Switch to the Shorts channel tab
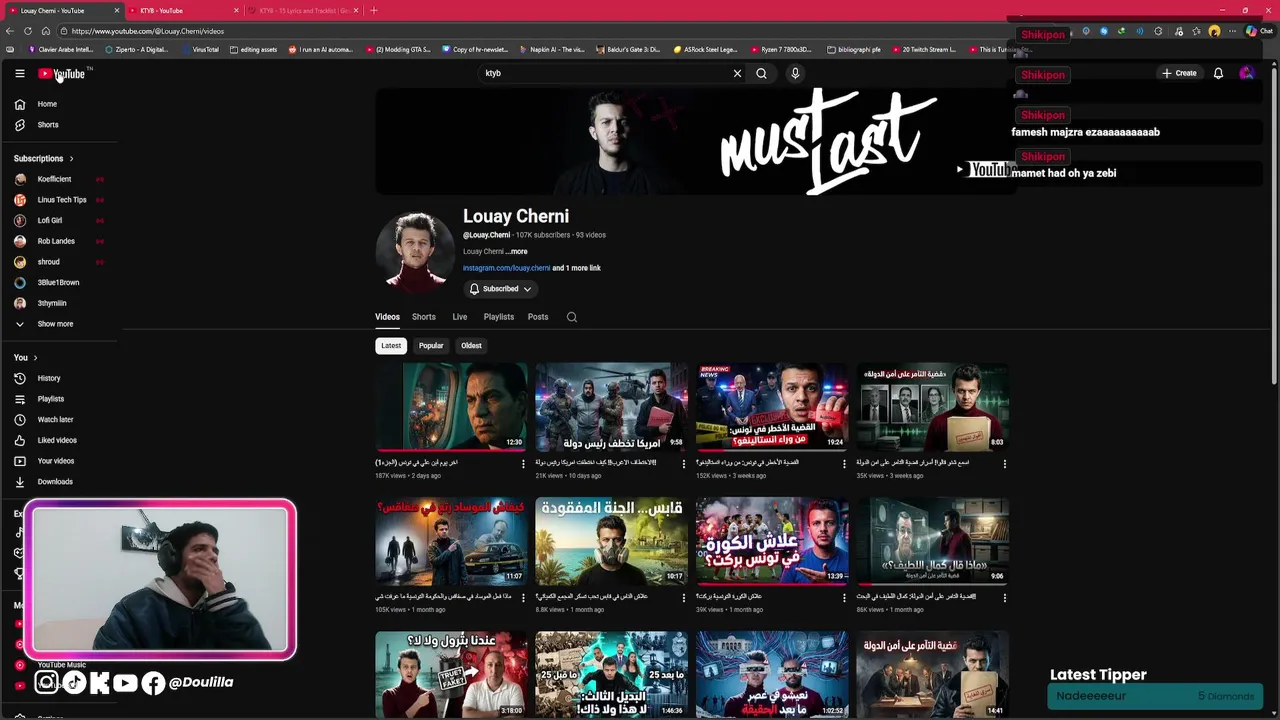This screenshot has height=720, width=1280. pos(424,317)
